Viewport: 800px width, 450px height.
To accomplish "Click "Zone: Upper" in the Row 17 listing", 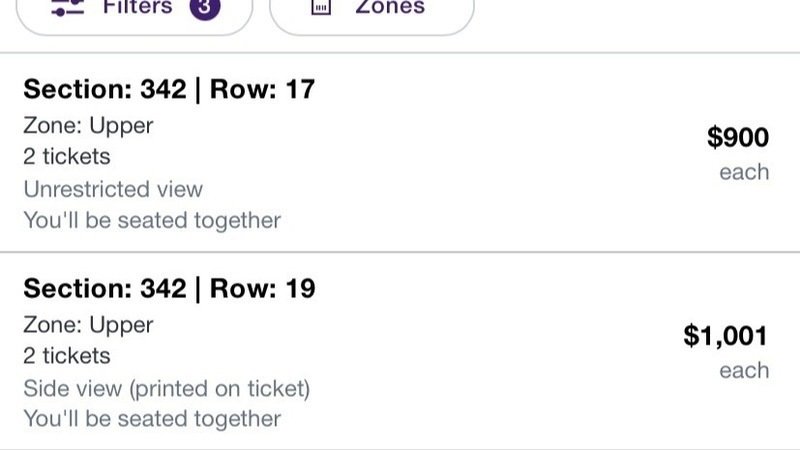I will [88, 126].
